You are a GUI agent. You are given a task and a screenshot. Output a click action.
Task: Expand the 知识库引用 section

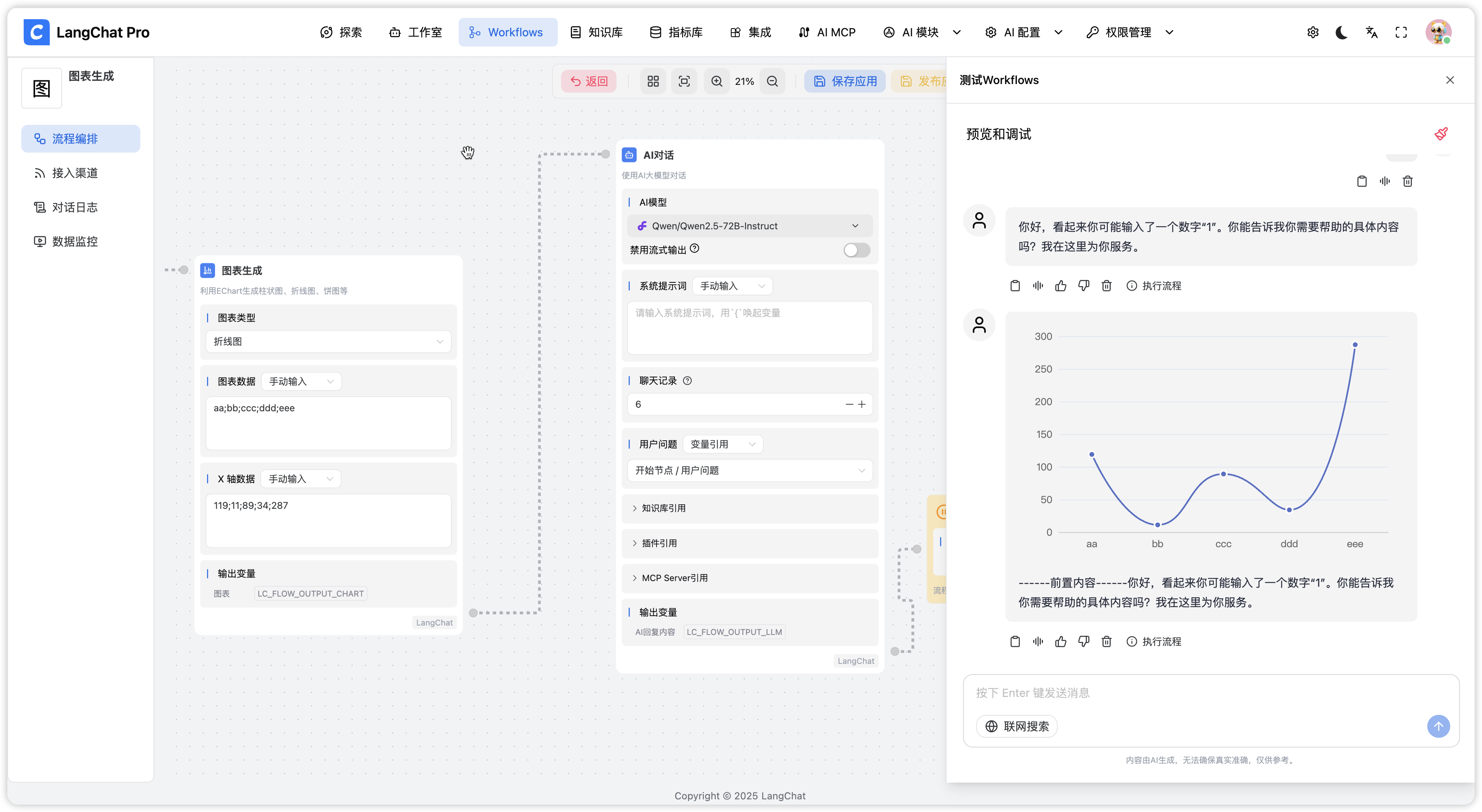[x=663, y=508]
